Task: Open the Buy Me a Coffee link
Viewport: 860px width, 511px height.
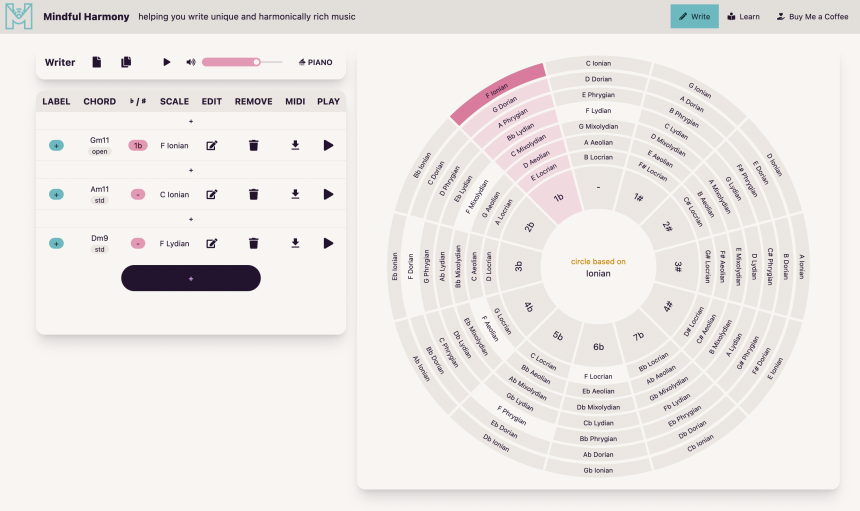Action: [x=812, y=16]
